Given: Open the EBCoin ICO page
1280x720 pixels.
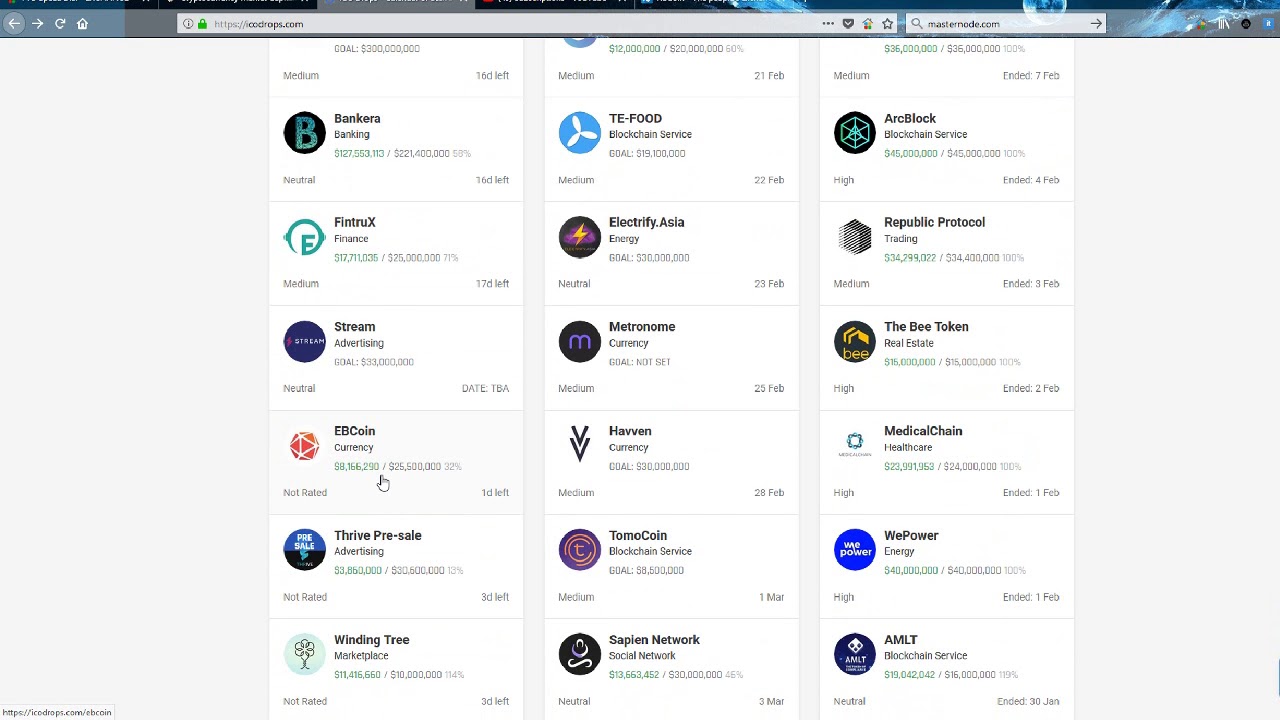Looking at the screenshot, I should coord(354,431).
